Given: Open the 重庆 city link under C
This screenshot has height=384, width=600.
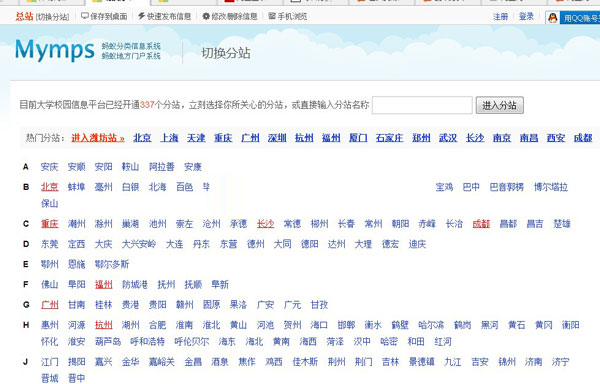Looking at the screenshot, I should coord(49,224).
